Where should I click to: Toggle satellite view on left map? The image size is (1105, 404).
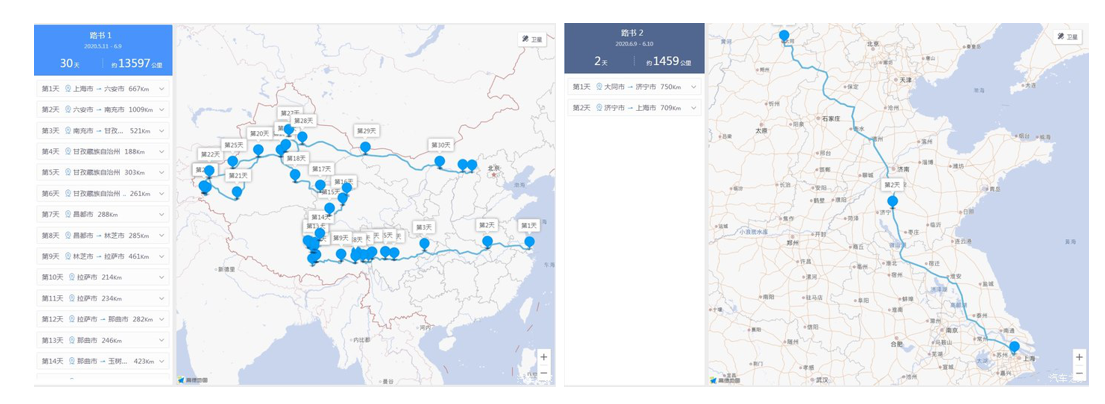[x=532, y=39]
